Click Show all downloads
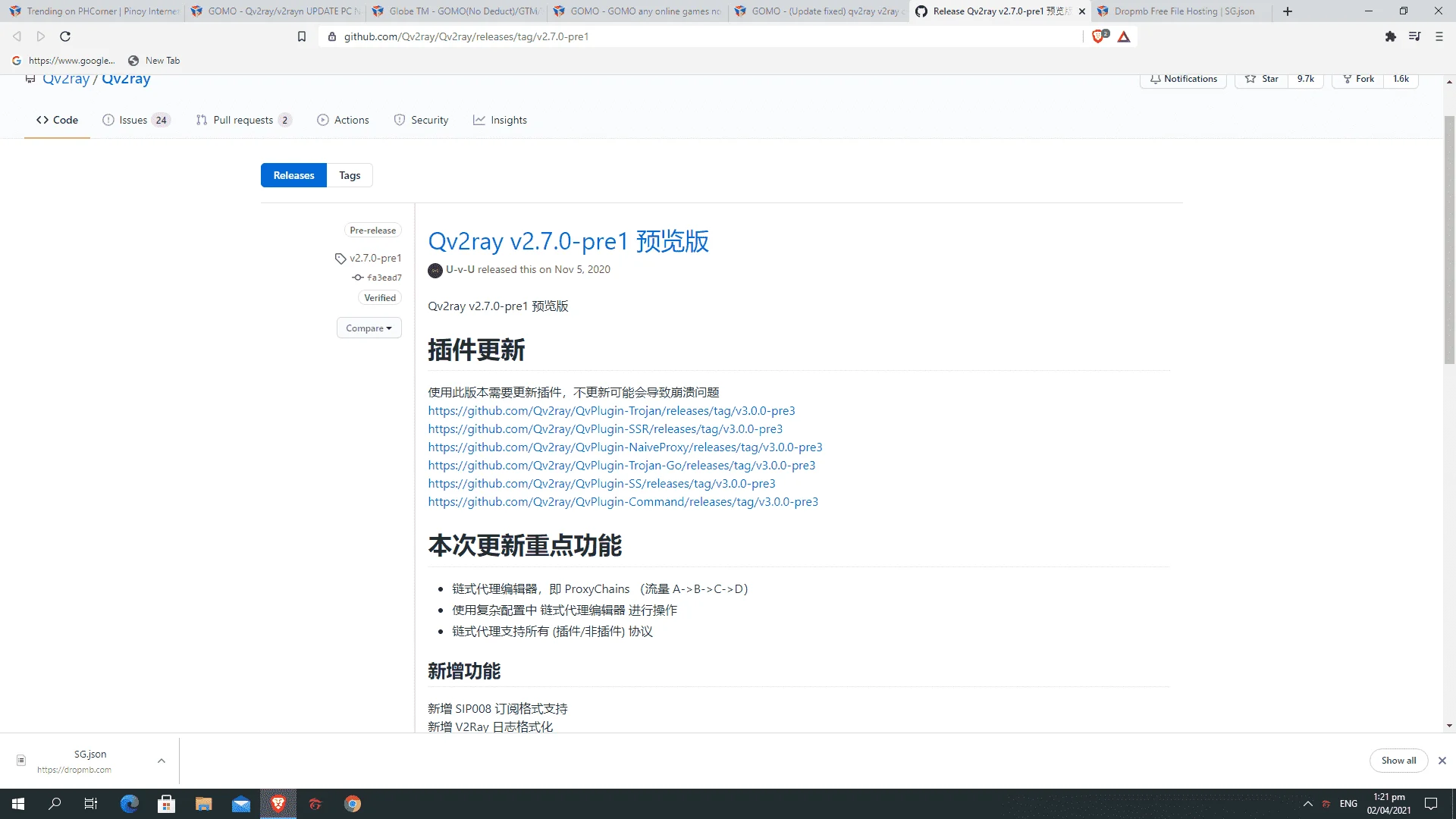The height and width of the screenshot is (819, 1456). 1398,761
